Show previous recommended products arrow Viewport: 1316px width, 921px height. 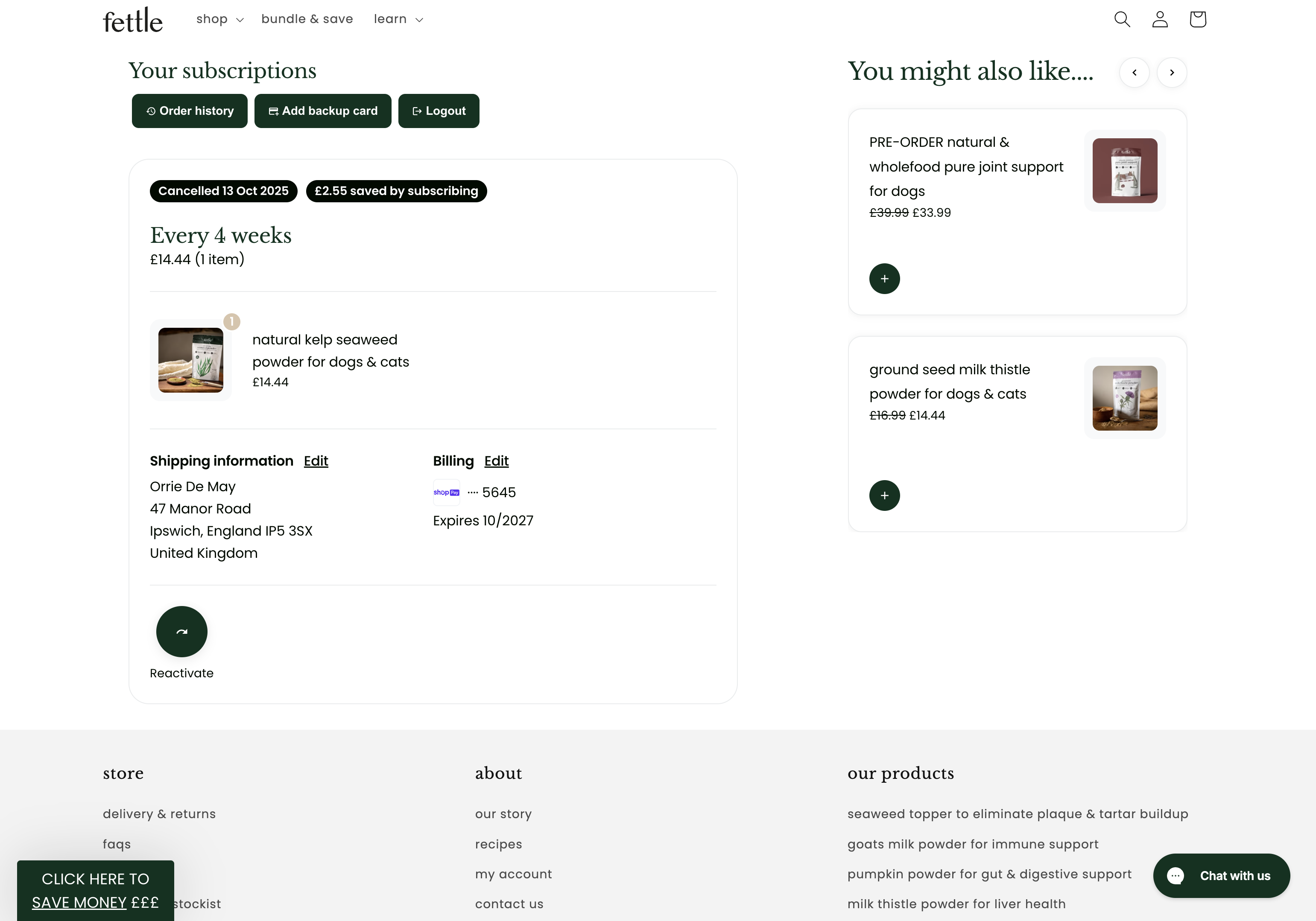pos(1134,73)
